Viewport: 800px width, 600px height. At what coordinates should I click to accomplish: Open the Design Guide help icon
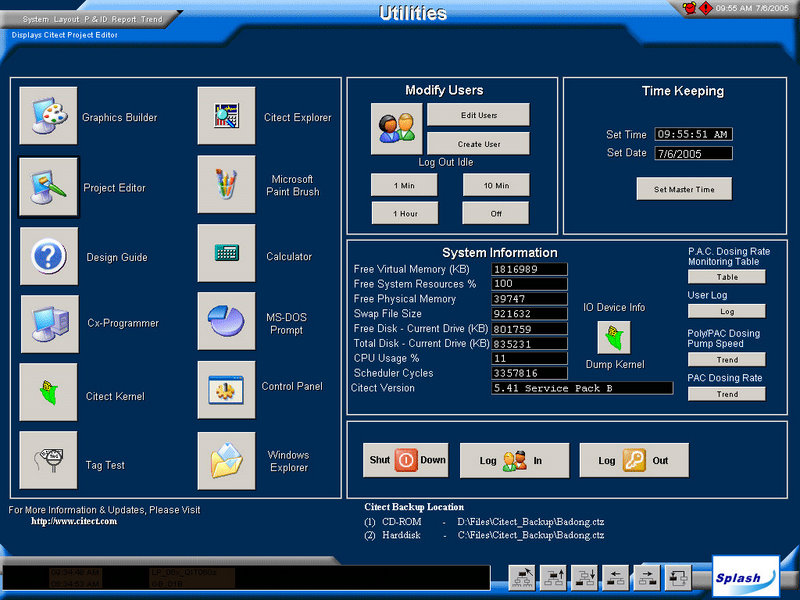[x=48, y=256]
